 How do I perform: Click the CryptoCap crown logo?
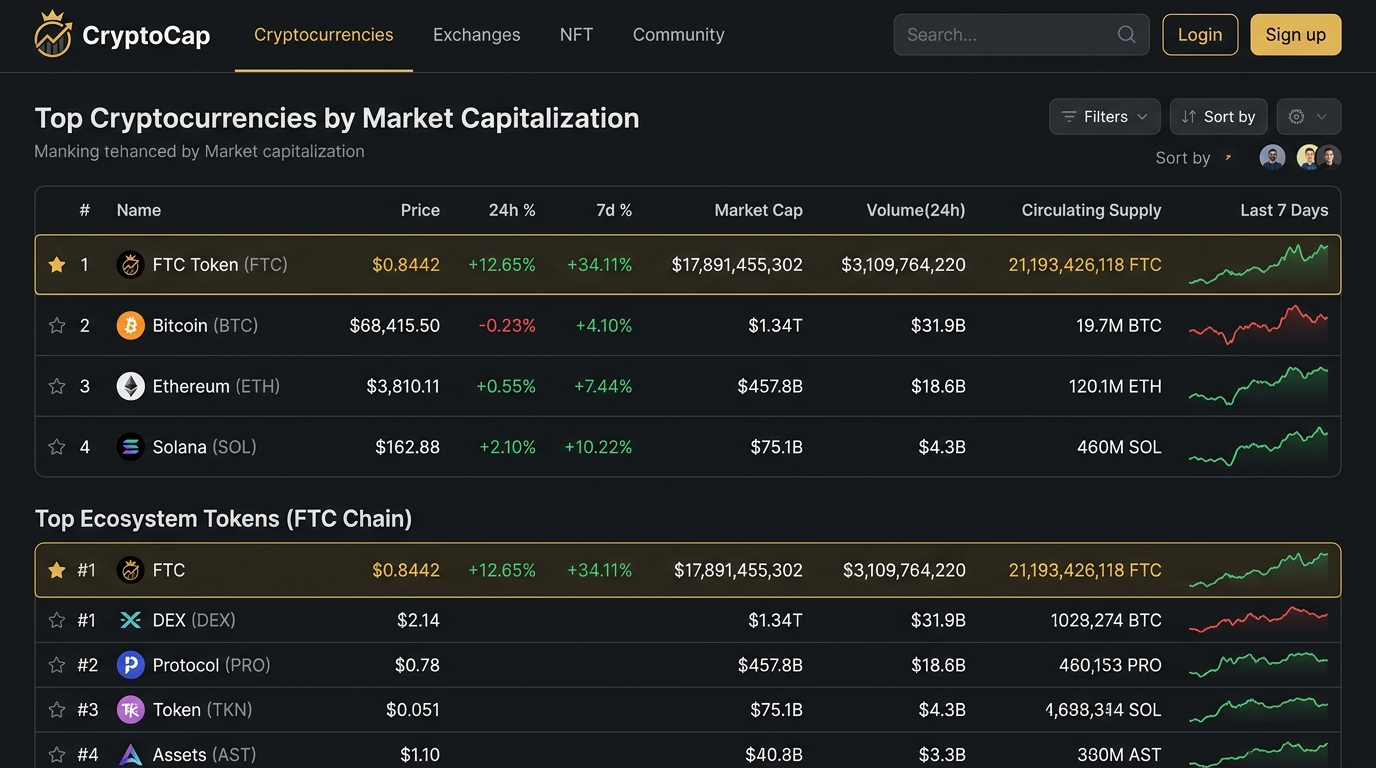click(53, 34)
